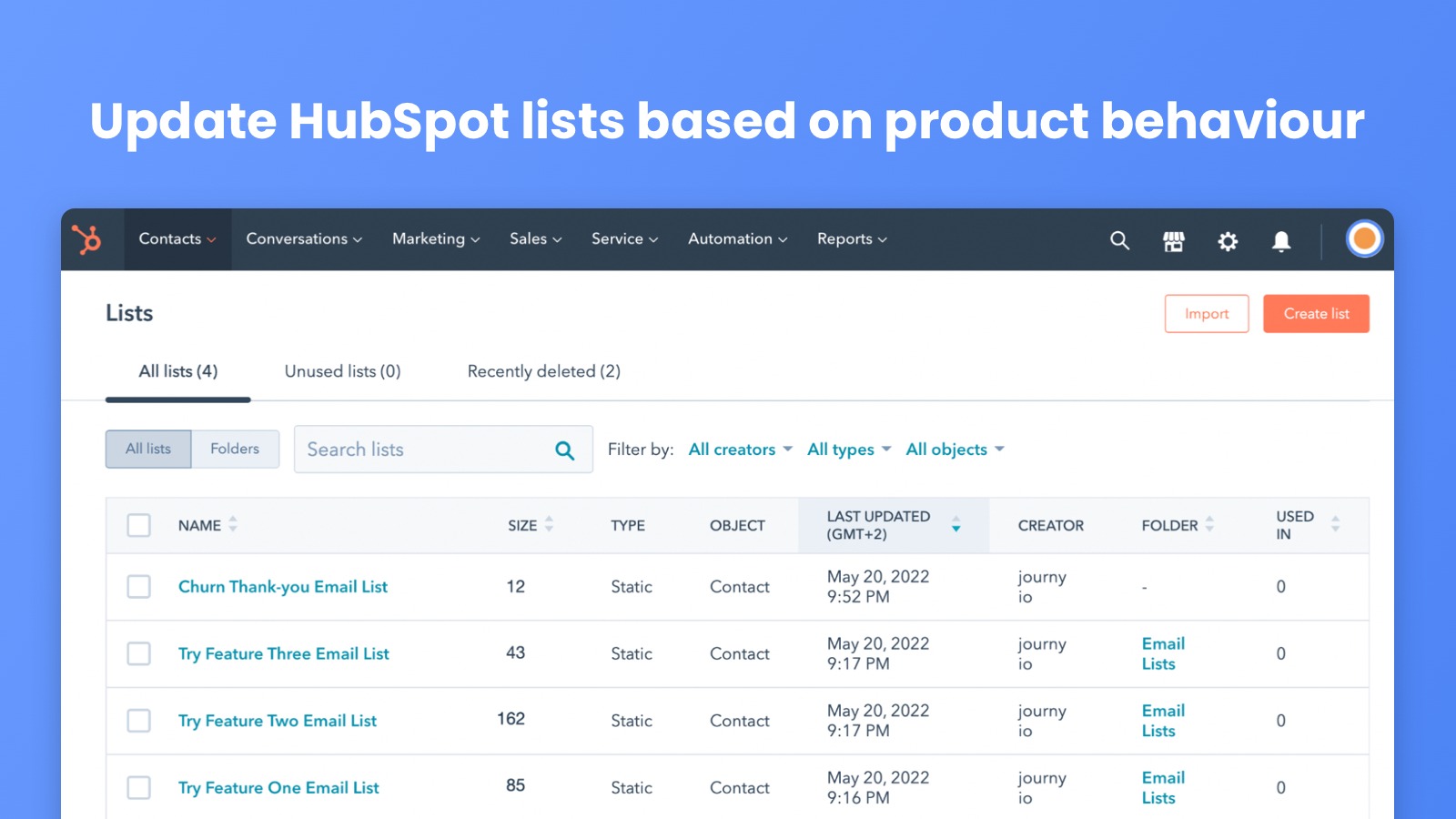Click the user account avatar
The height and width of the screenshot is (819, 1456).
click(1363, 239)
